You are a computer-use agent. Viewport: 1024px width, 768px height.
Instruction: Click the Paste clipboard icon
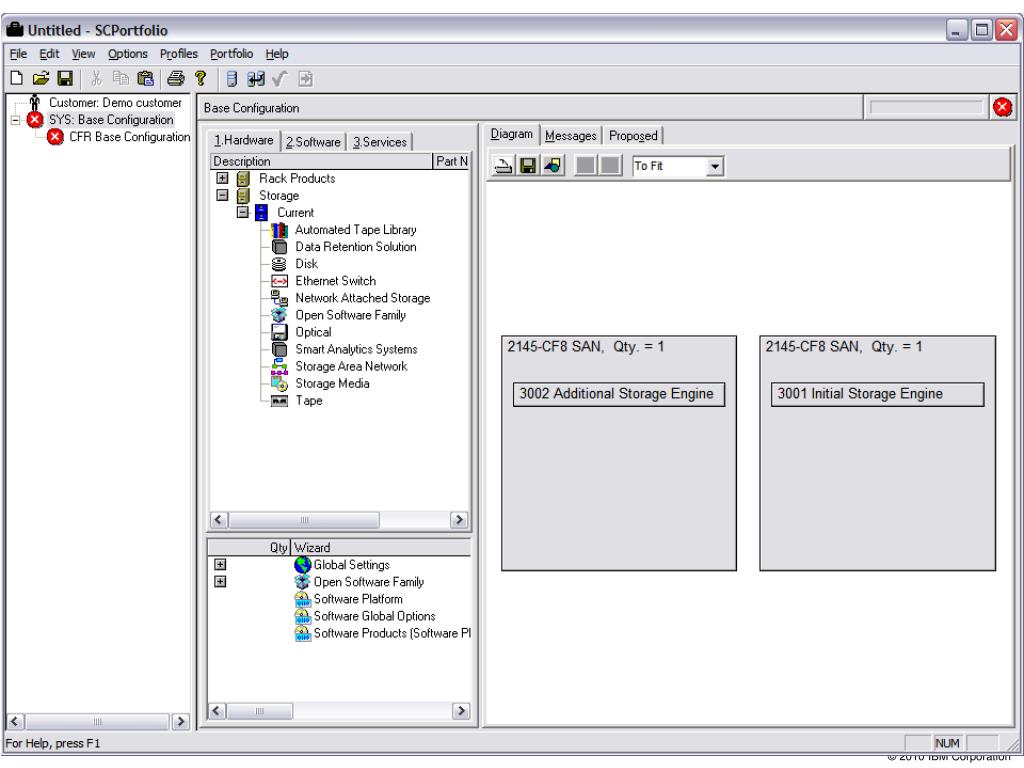[x=145, y=79]
